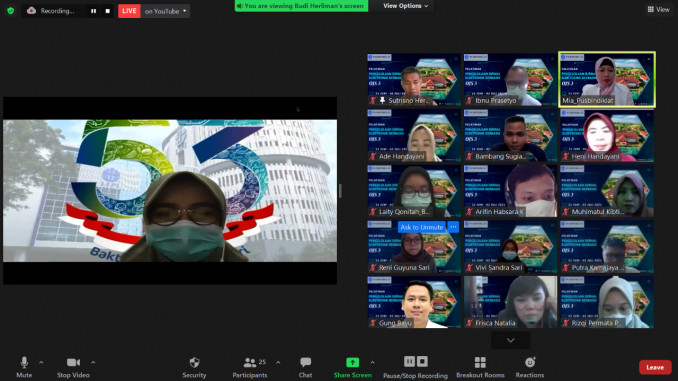
Task: Select Ibnu Prasetyo video tile
Action: point(510,80)
